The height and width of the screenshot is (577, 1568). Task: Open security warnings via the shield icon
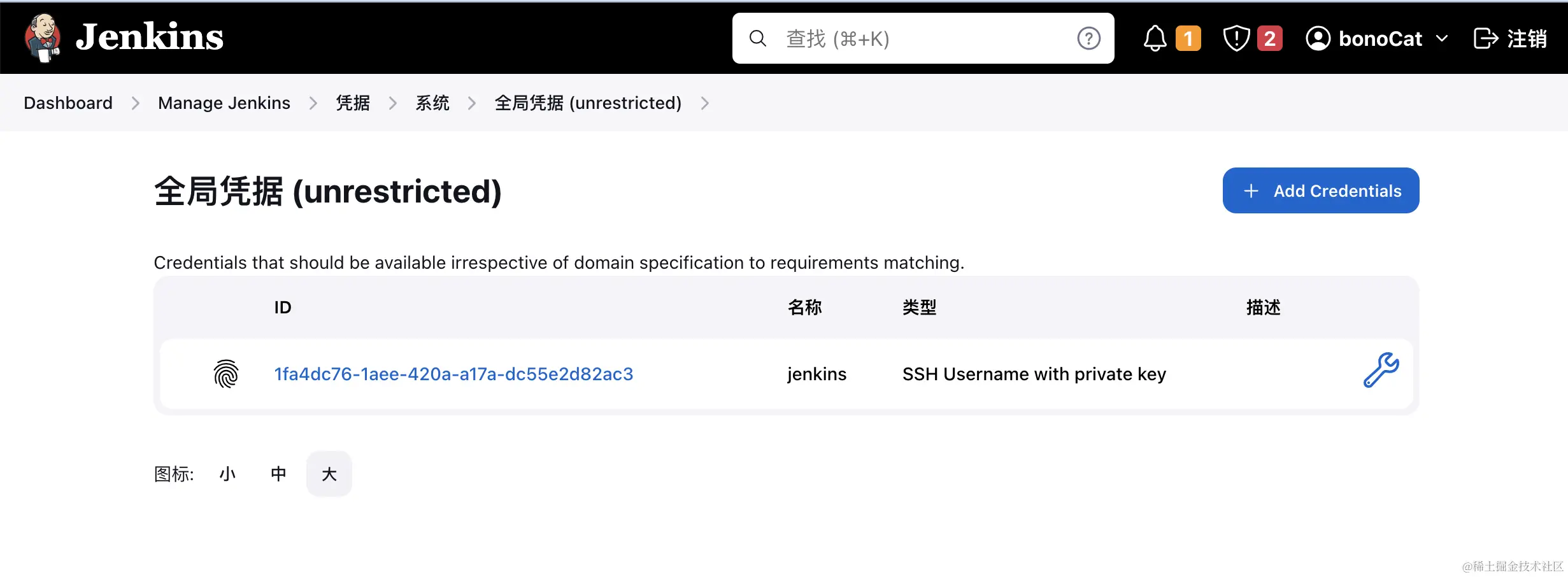point(1236,38)
